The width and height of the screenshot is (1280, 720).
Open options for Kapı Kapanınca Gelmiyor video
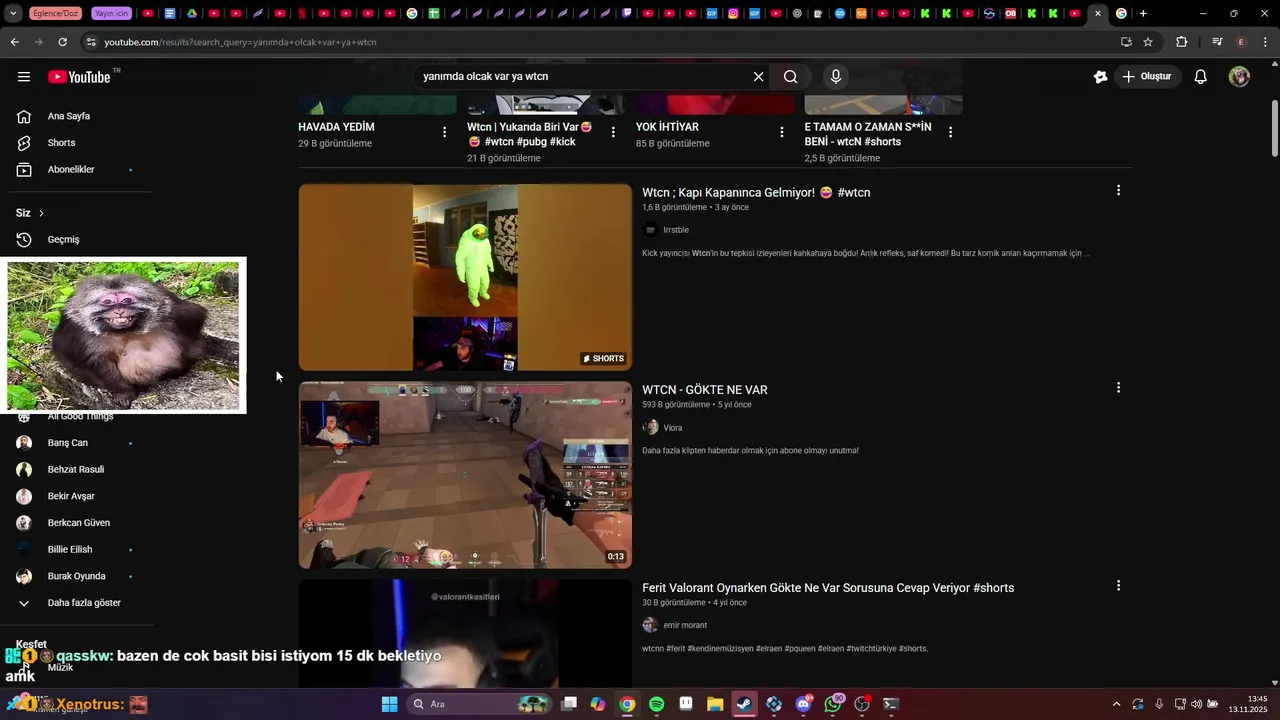tap(1118, 190)
